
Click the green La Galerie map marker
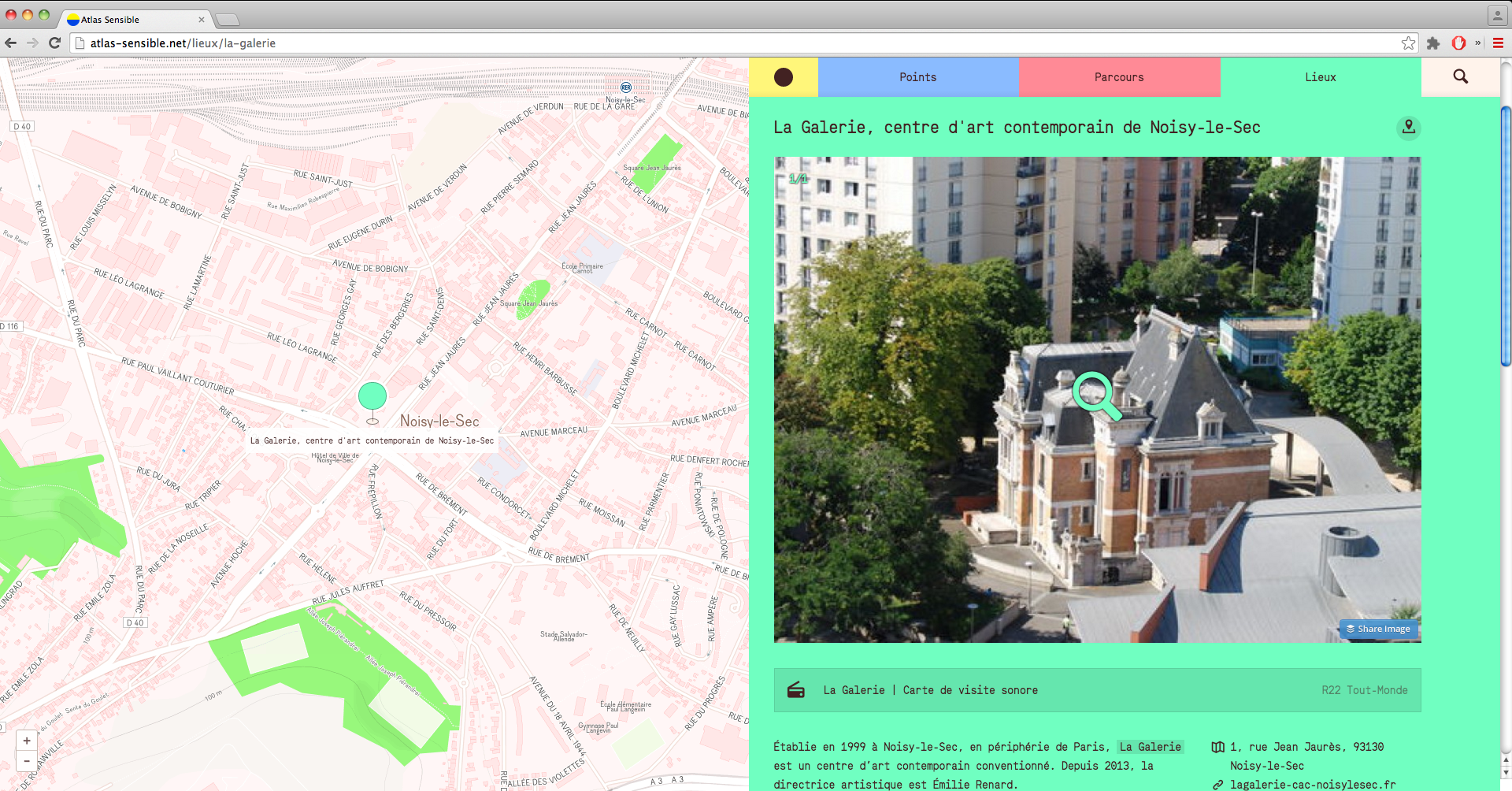(x=372, y=396)
